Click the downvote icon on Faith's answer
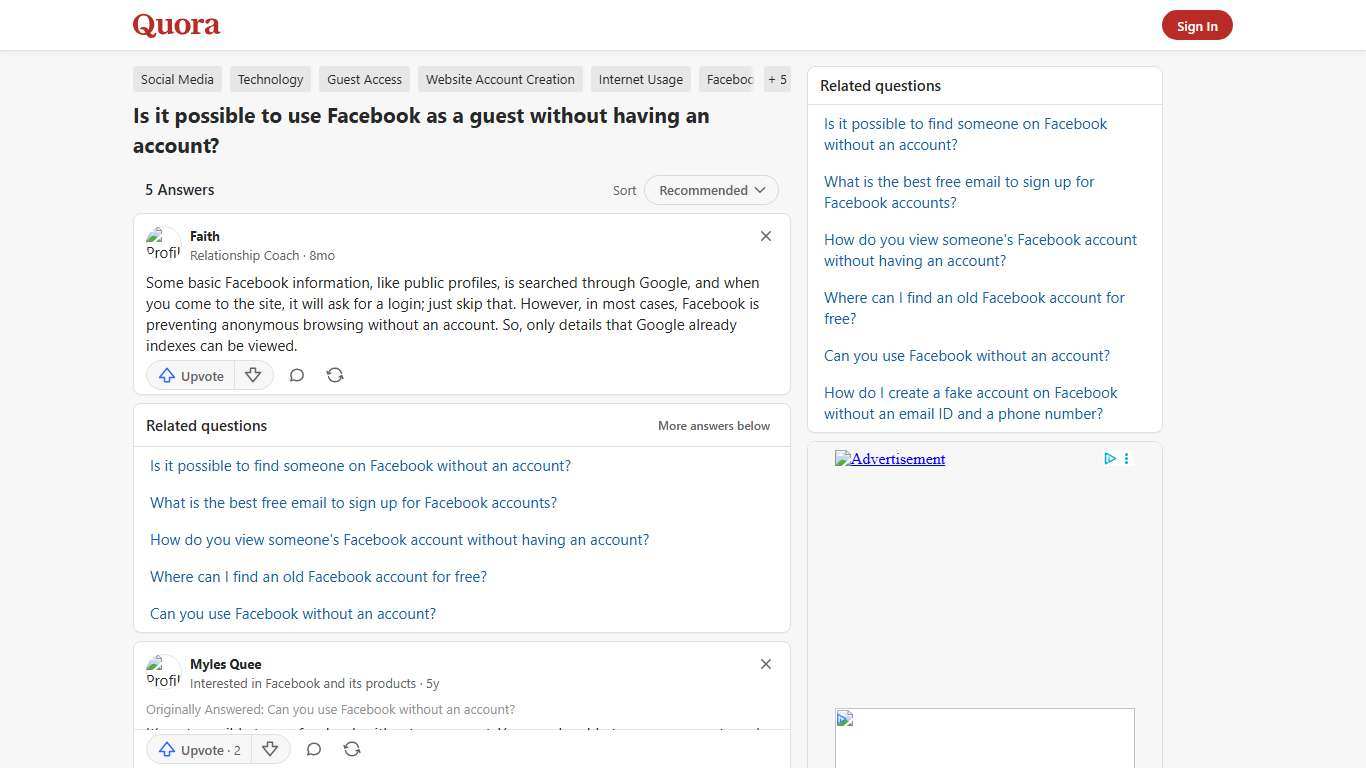The height and width of the screenshot is (768, 1366). pos(253,375)
